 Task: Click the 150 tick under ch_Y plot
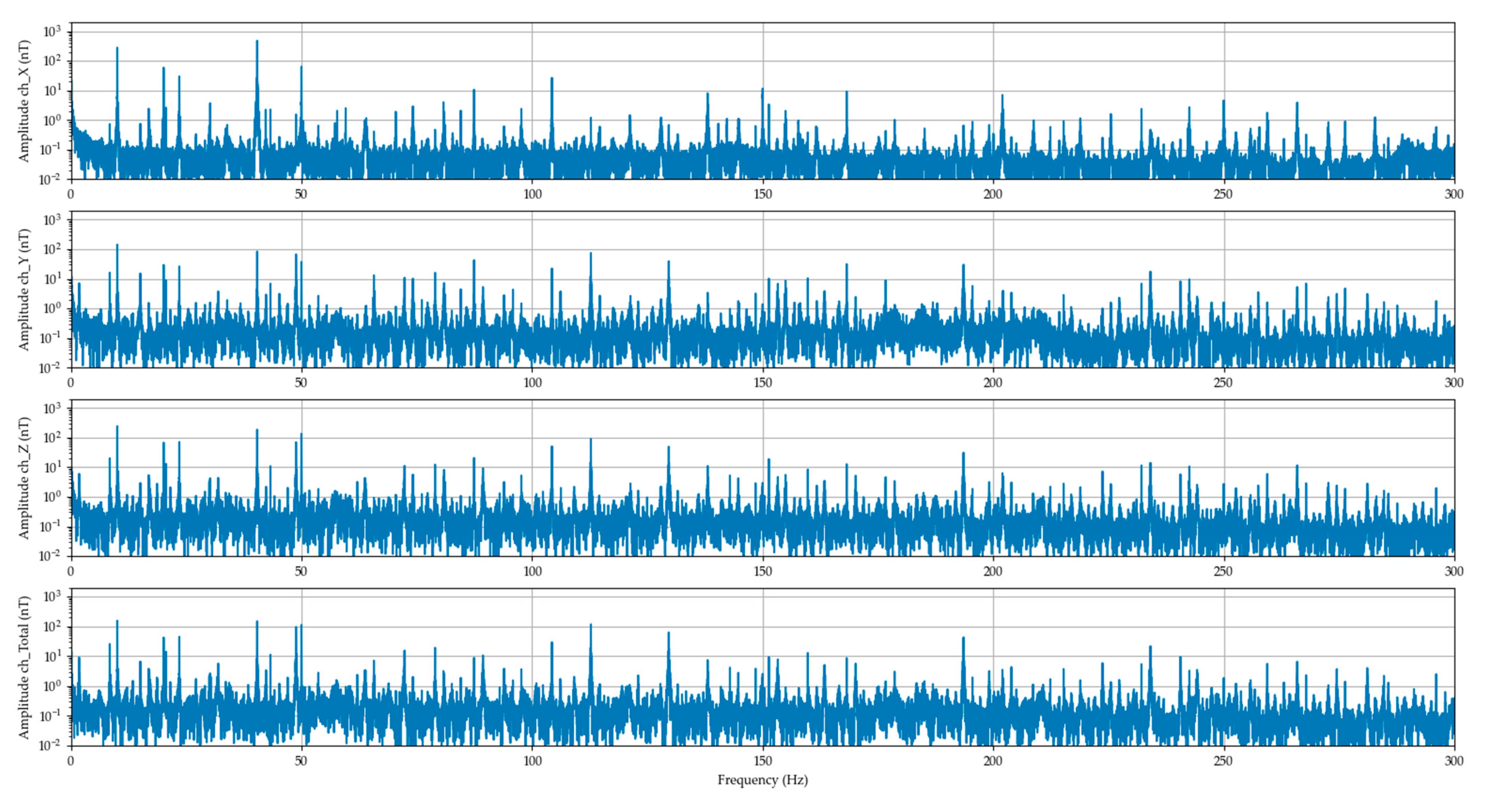coord(762,383)
